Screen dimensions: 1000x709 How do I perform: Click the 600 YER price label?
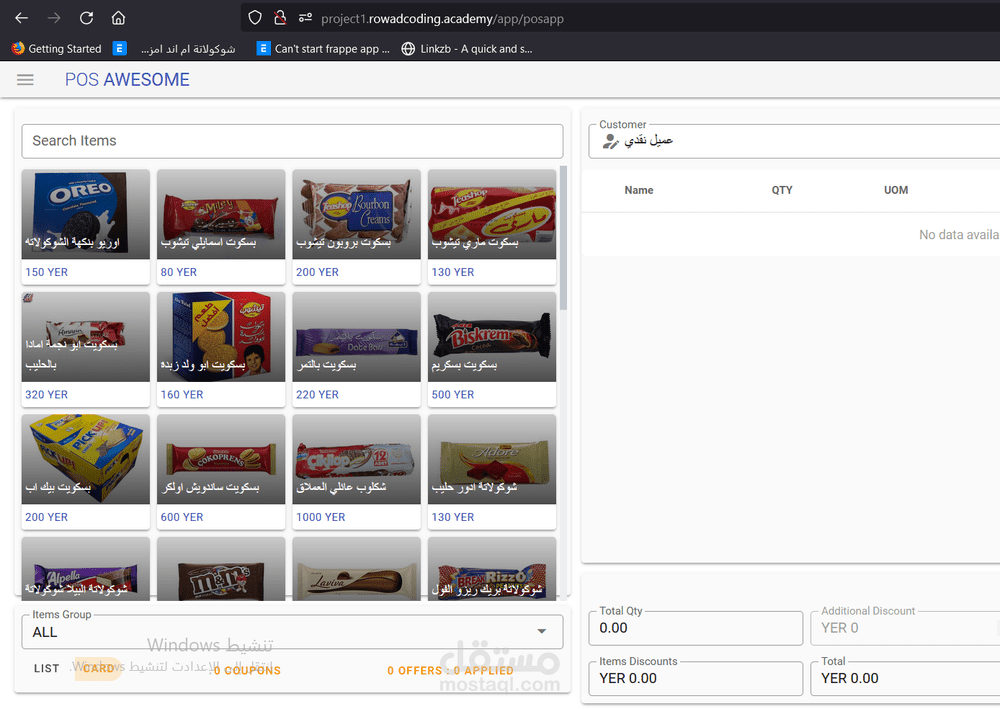tap(182, 517)
